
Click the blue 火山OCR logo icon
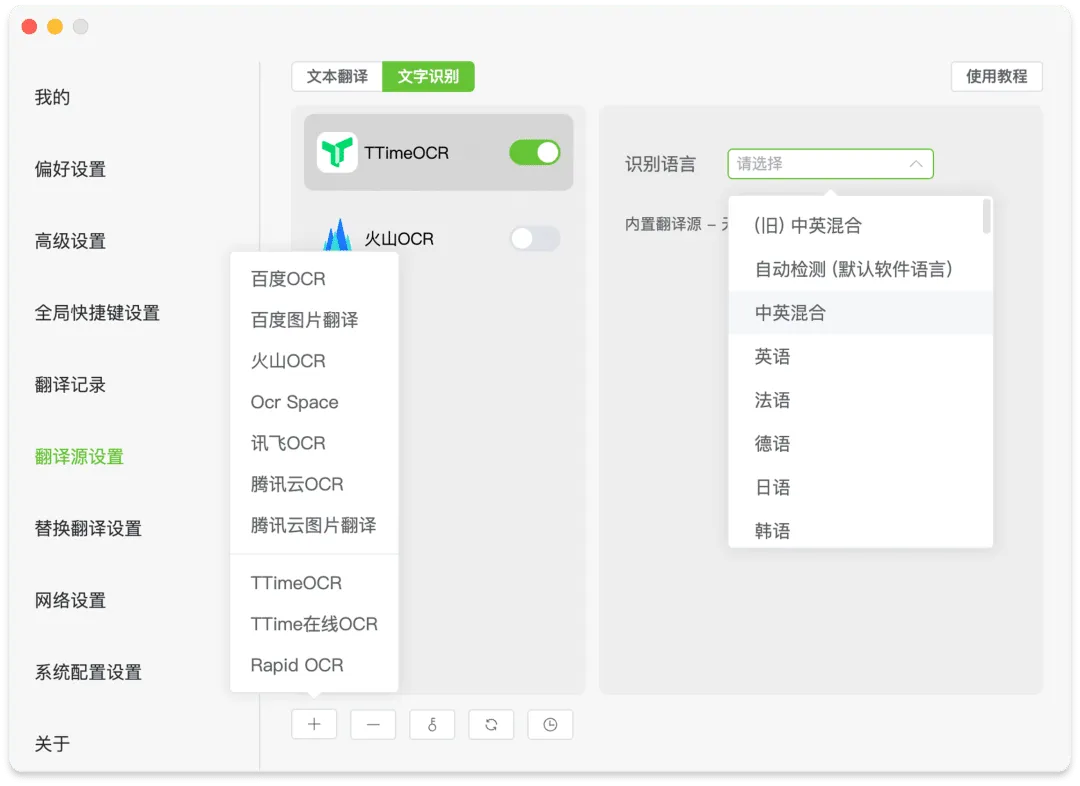(337, 236)
